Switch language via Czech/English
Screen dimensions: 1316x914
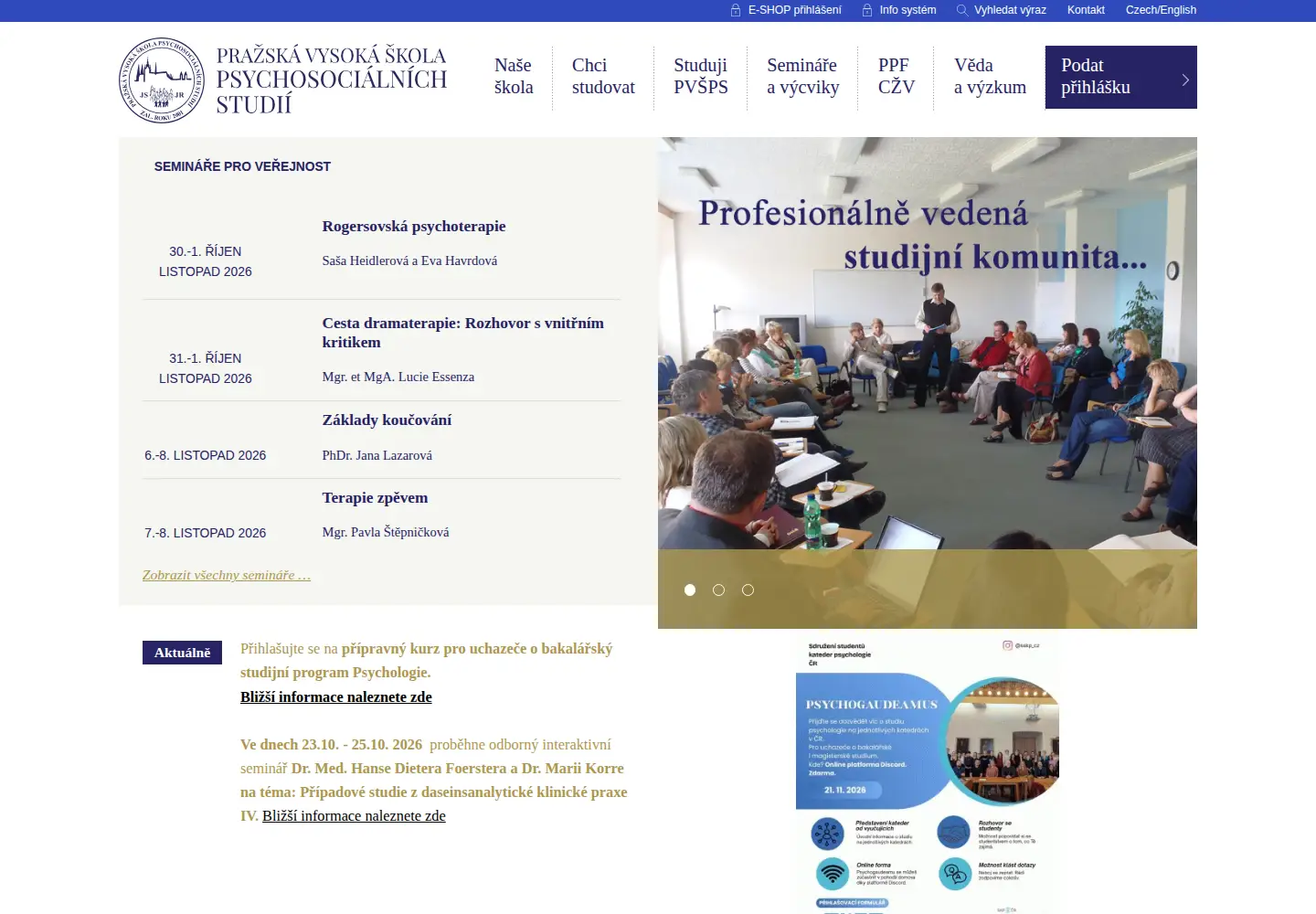[x=1161, y=10]
